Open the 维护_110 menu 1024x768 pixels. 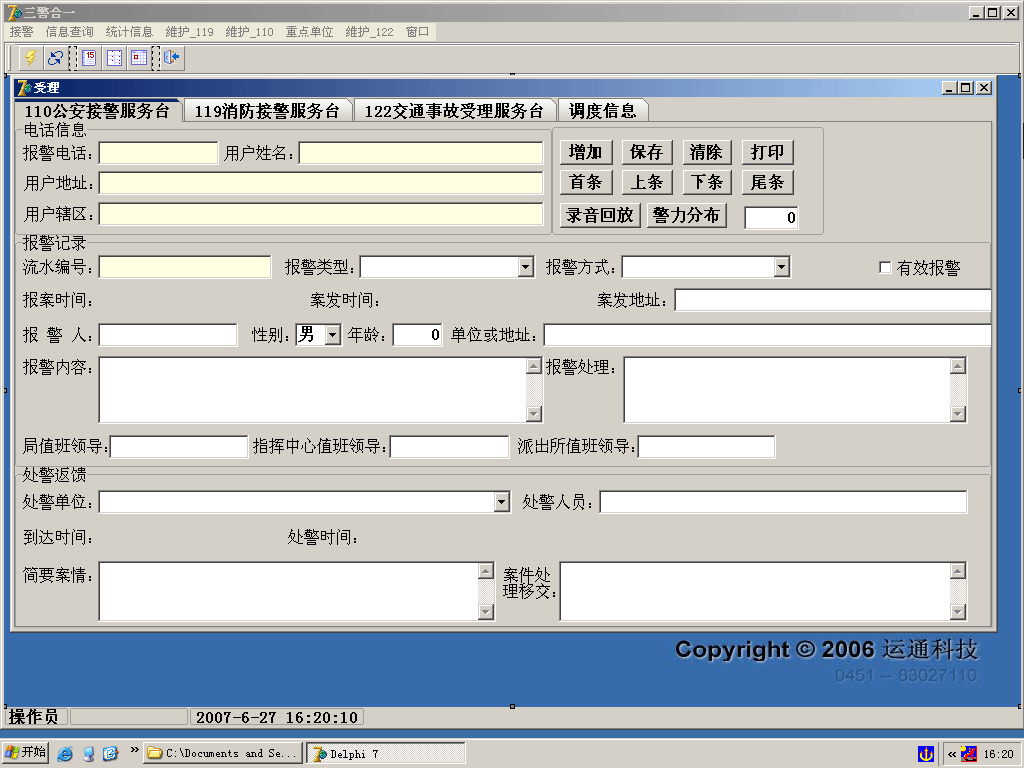click(249, 31)
